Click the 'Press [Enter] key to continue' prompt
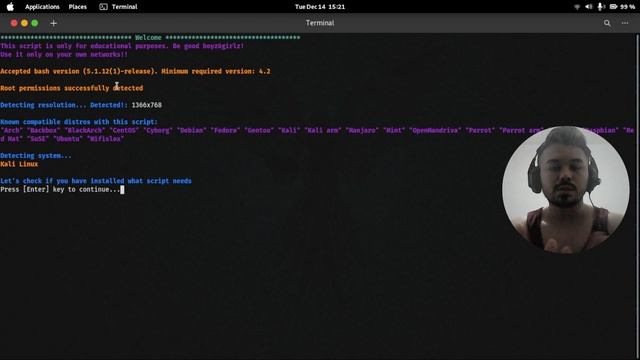Image resolution: width=640 pixels, height=360 pixels. tap(60, 190)
